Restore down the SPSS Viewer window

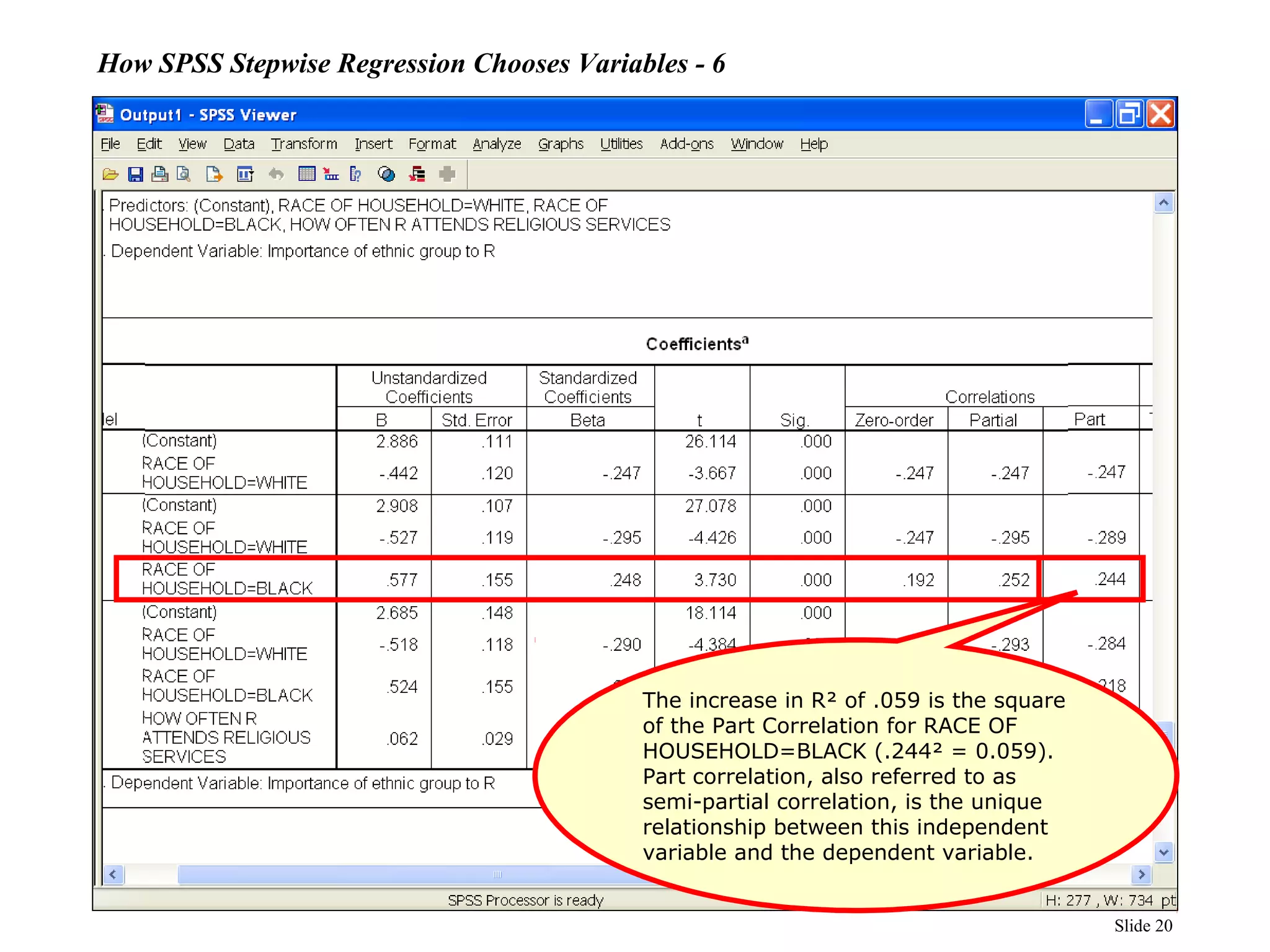[1129, 114]
